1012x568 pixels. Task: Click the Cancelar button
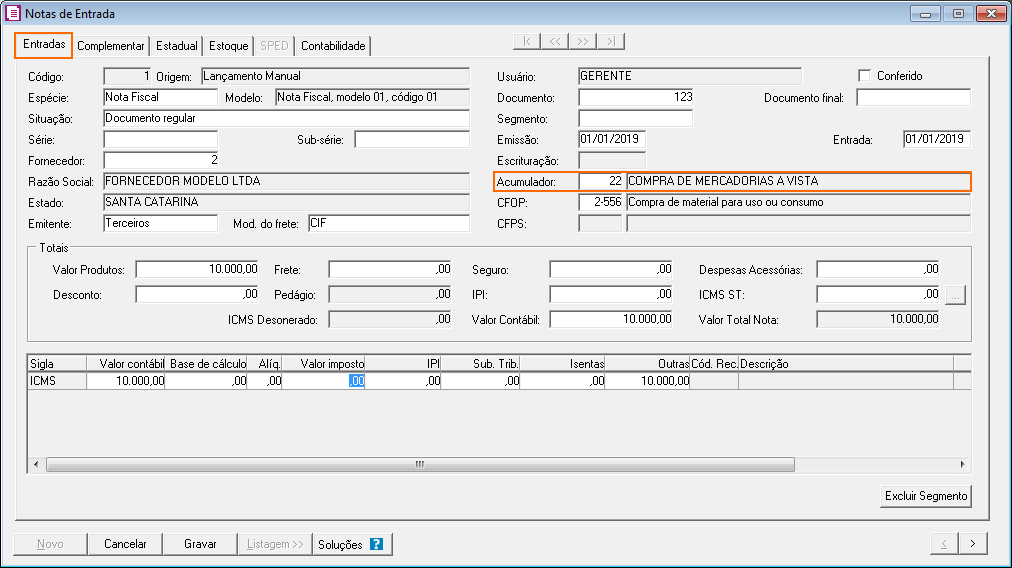[125, 544]
